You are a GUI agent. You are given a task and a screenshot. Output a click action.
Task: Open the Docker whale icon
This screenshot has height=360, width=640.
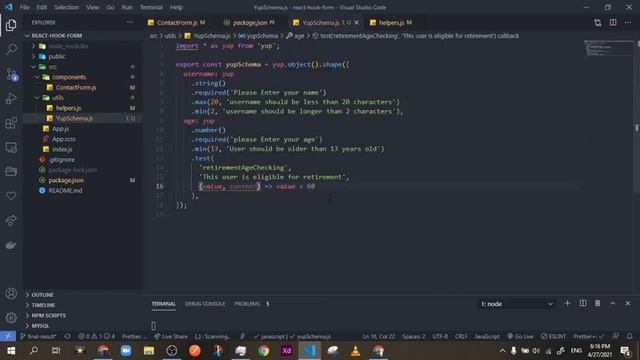(11, 245)
